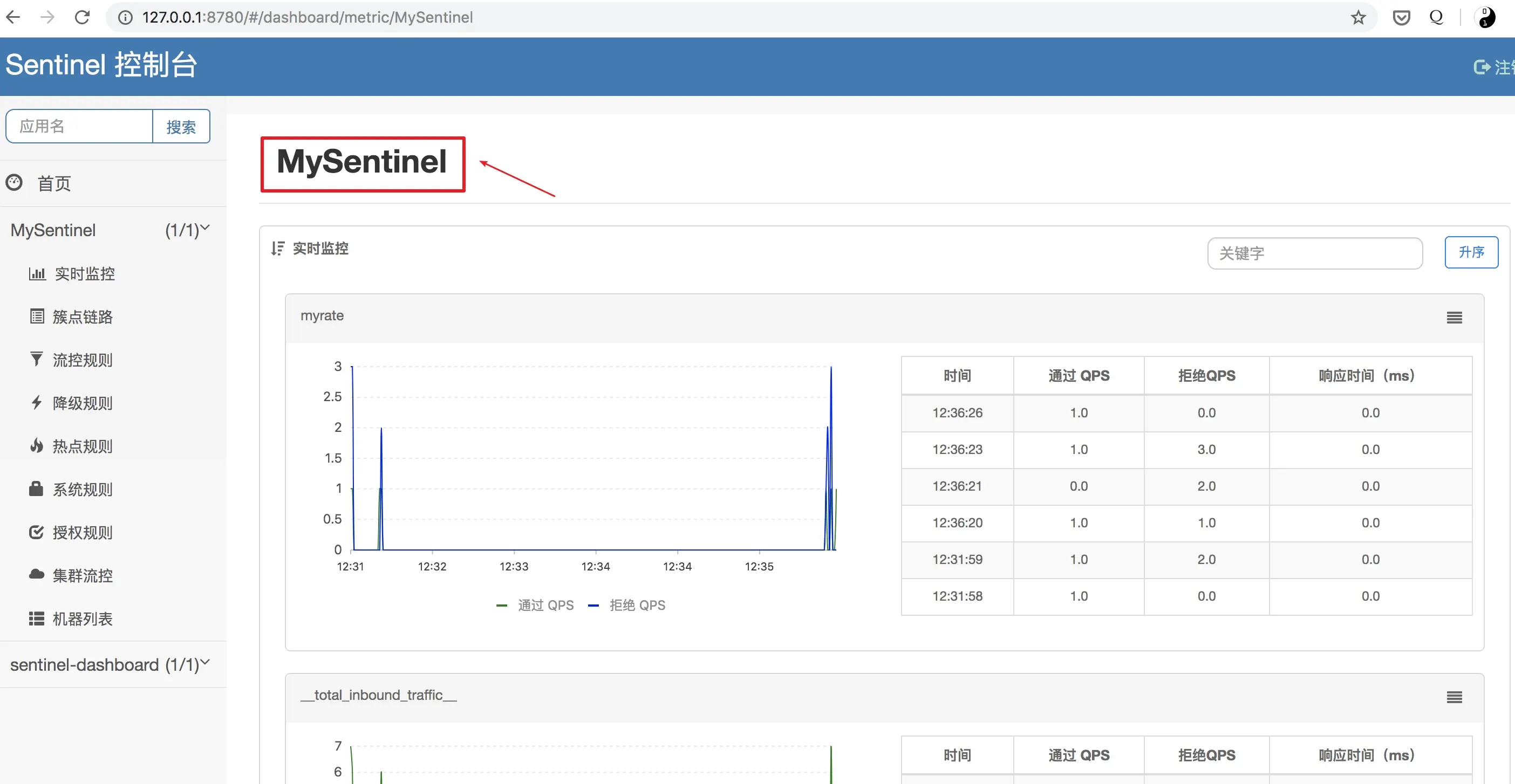Click the site info icon in address bar
The height and width of the screenshot is (784, 1515).
[x=125, y=18]
